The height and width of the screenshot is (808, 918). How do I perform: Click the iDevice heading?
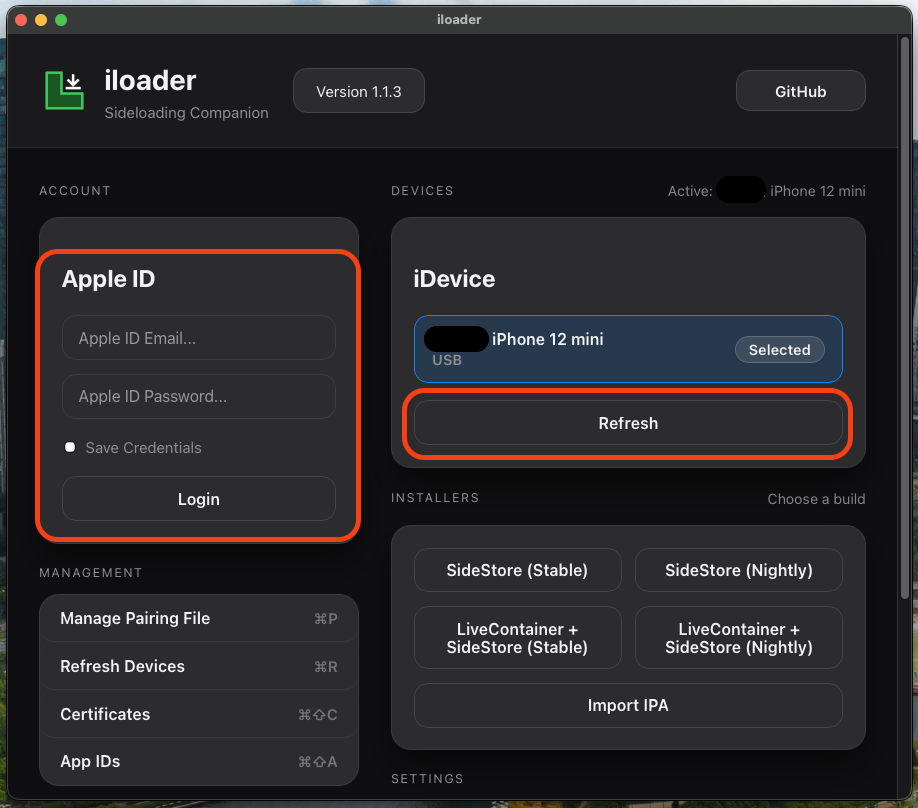[454, 279]
